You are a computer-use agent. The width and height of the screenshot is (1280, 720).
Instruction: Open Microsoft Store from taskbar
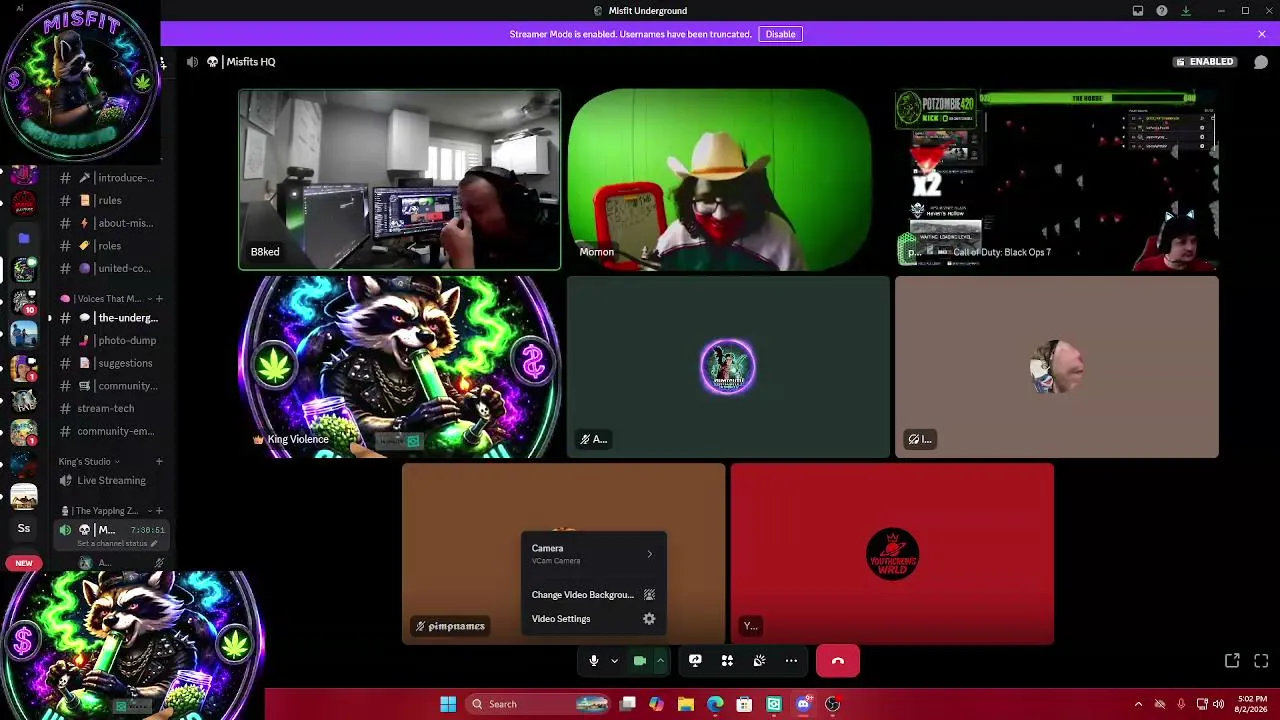coord(744,704)
